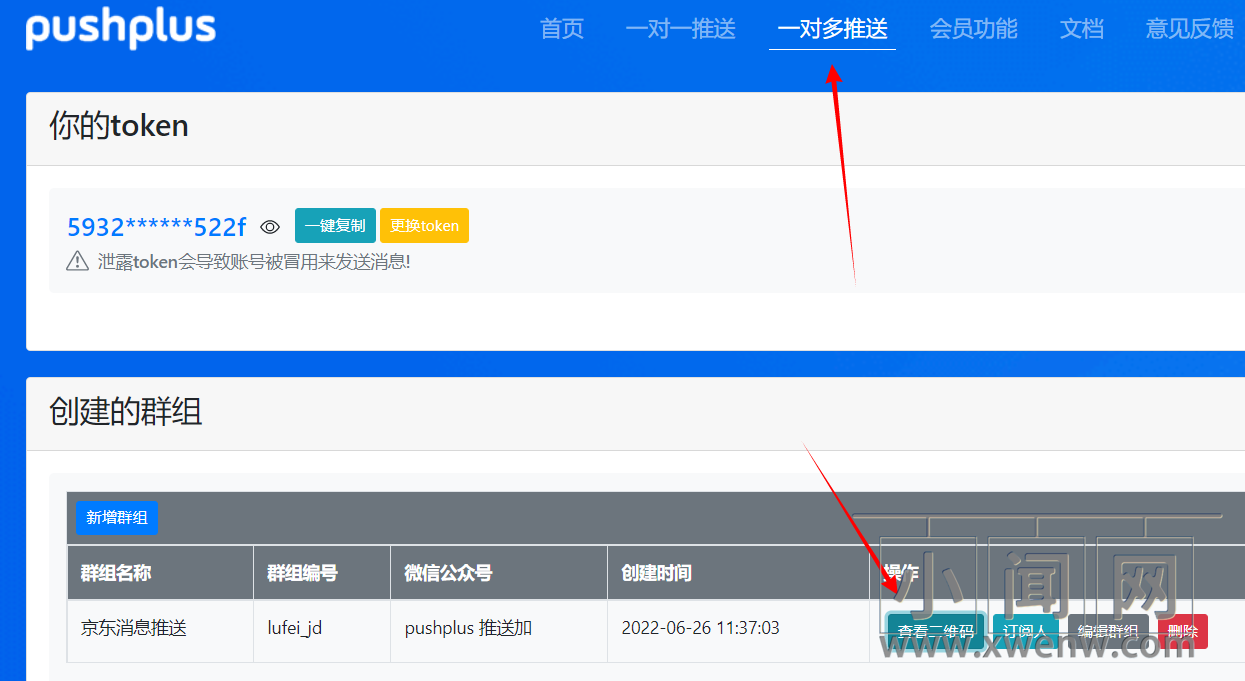Click the warning triangle icon beside token notice
Image resolution: width=1245 pixels, height=681 pixels.
click(x=77, y=261)
